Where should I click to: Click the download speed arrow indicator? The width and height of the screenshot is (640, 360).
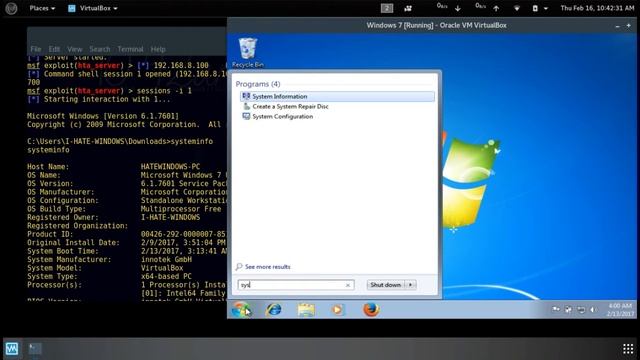(x=458, y=8)
